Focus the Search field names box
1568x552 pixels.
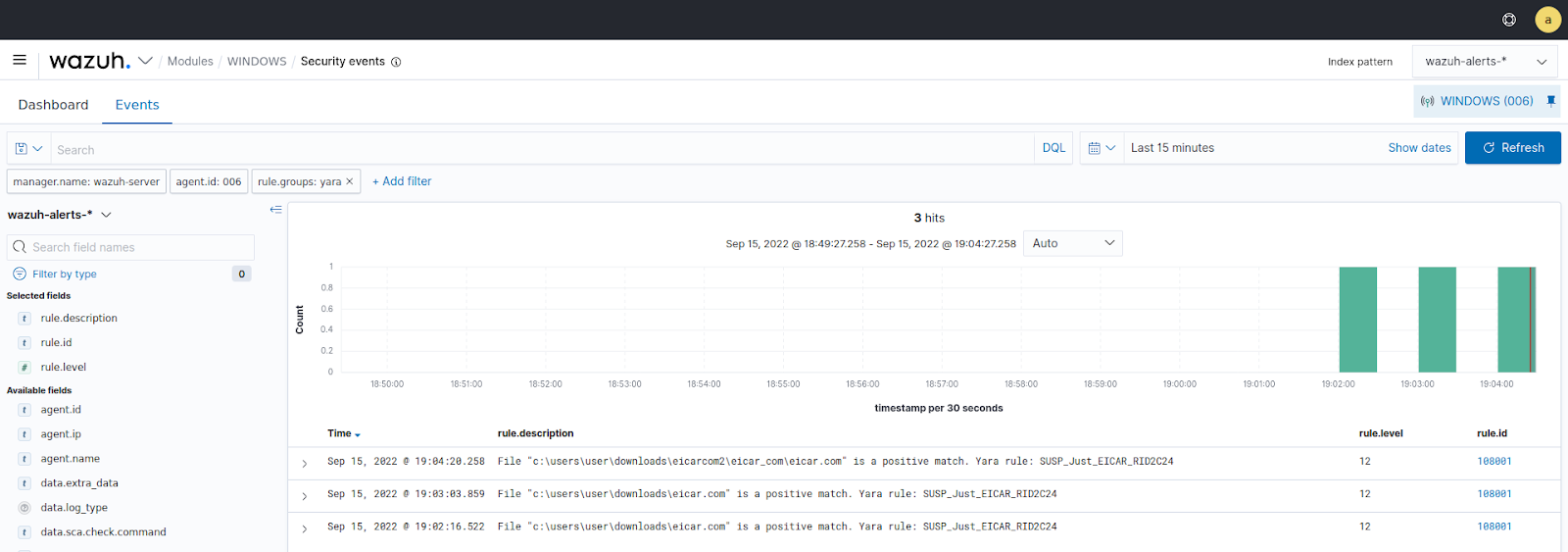(x=130, y=247)
